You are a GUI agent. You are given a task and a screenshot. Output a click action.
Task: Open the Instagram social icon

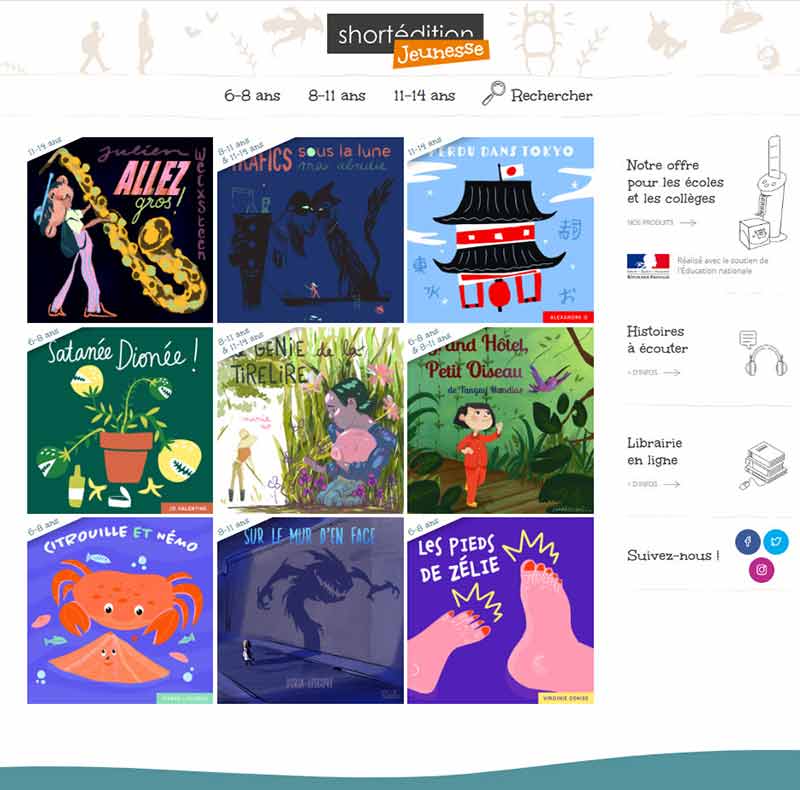click(x=762, y=570)
